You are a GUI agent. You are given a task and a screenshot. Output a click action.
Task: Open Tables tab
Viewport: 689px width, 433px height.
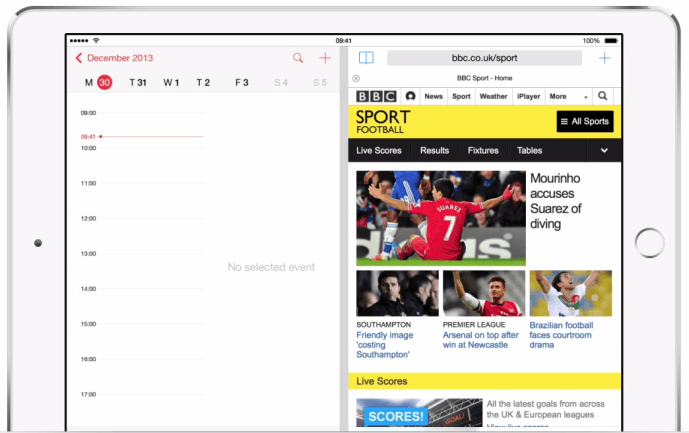[529, 150]
